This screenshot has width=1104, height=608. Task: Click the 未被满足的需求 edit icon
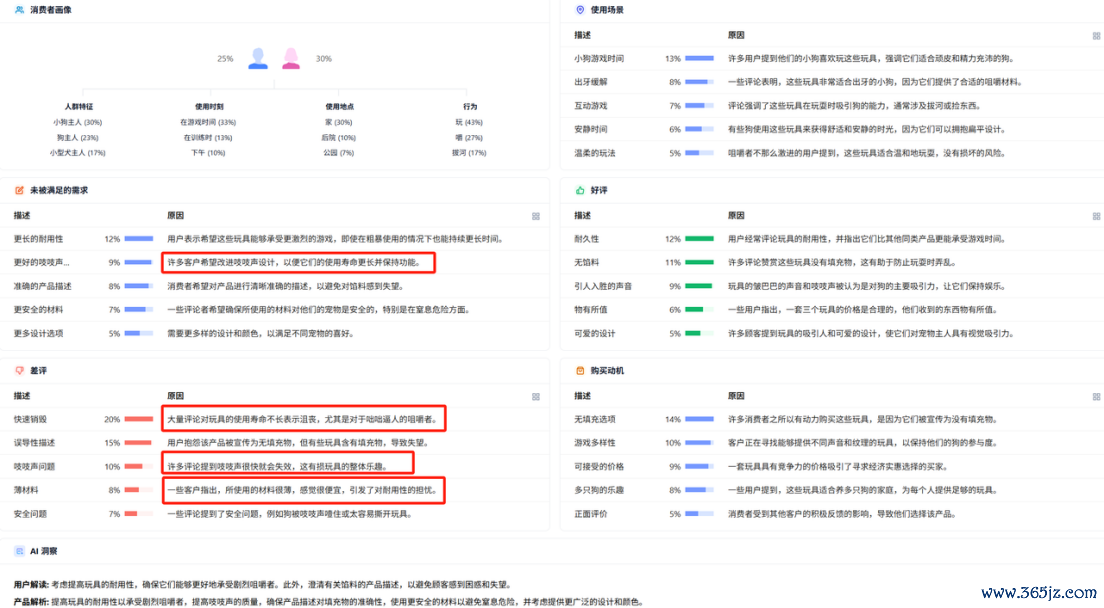click(x=19, y=190)
